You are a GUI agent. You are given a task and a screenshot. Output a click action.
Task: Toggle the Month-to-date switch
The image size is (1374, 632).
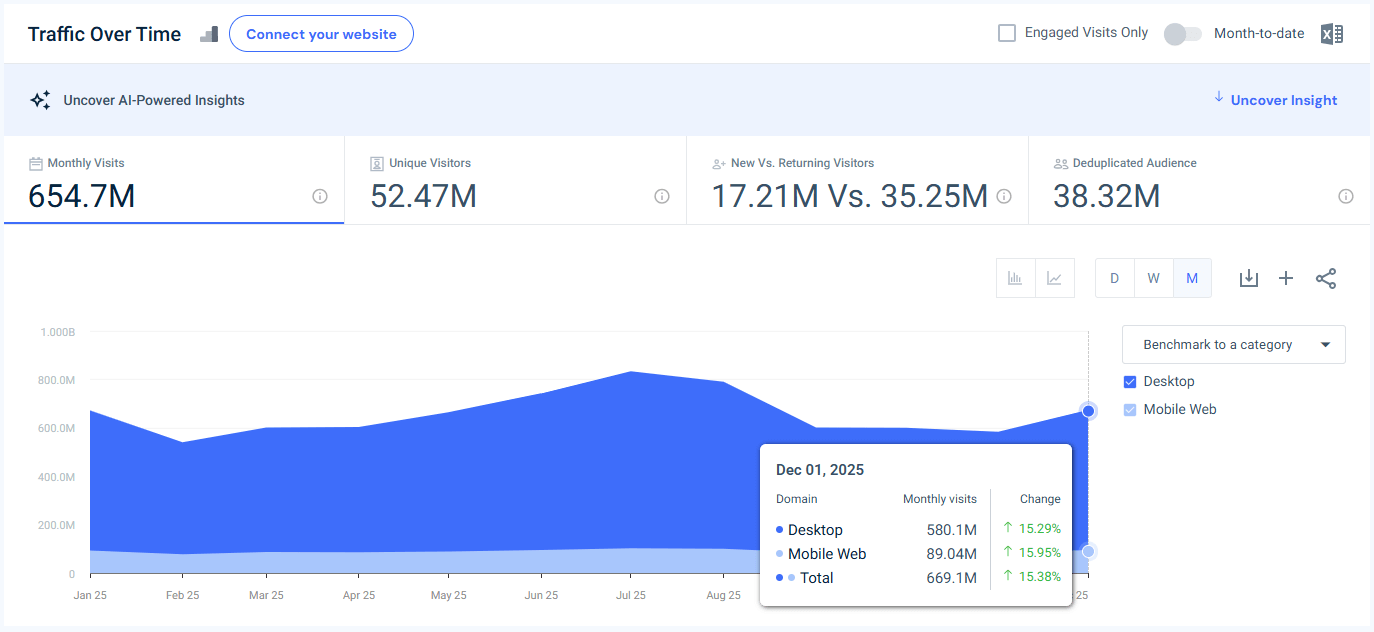click(x=1182, y=33)
